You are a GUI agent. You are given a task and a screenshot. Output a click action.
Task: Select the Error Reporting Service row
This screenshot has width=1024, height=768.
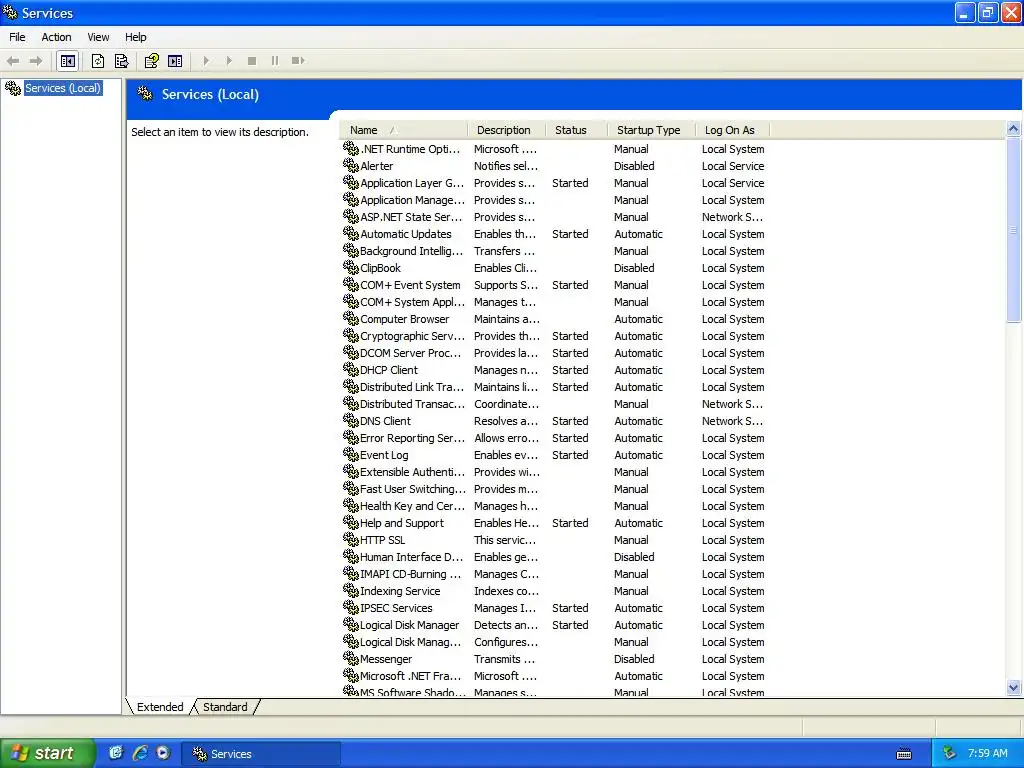[554, 438]
